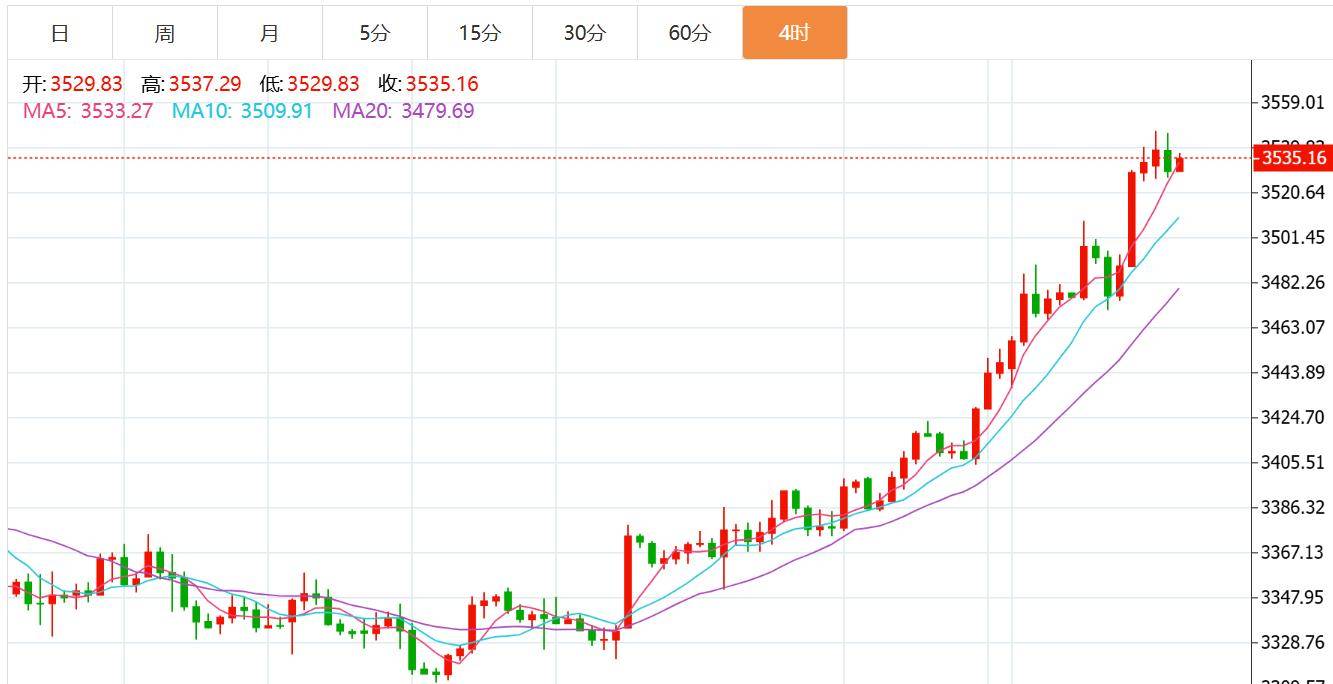The height and width of the screenshot is (684, 1333).
Task: Switch to the 5分 interval tab
Action: (x=375, y=33)
